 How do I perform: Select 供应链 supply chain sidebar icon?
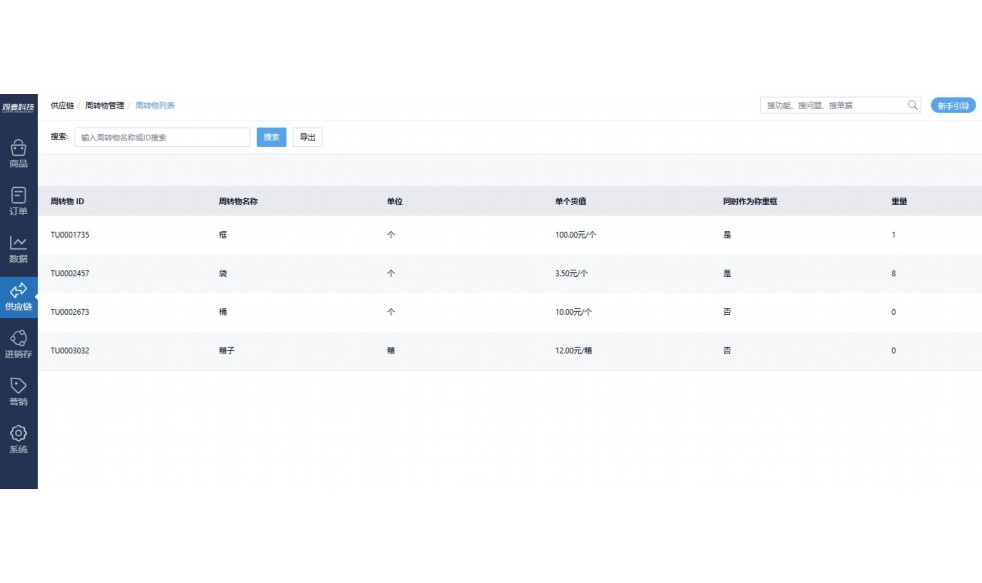pos(18,296)
